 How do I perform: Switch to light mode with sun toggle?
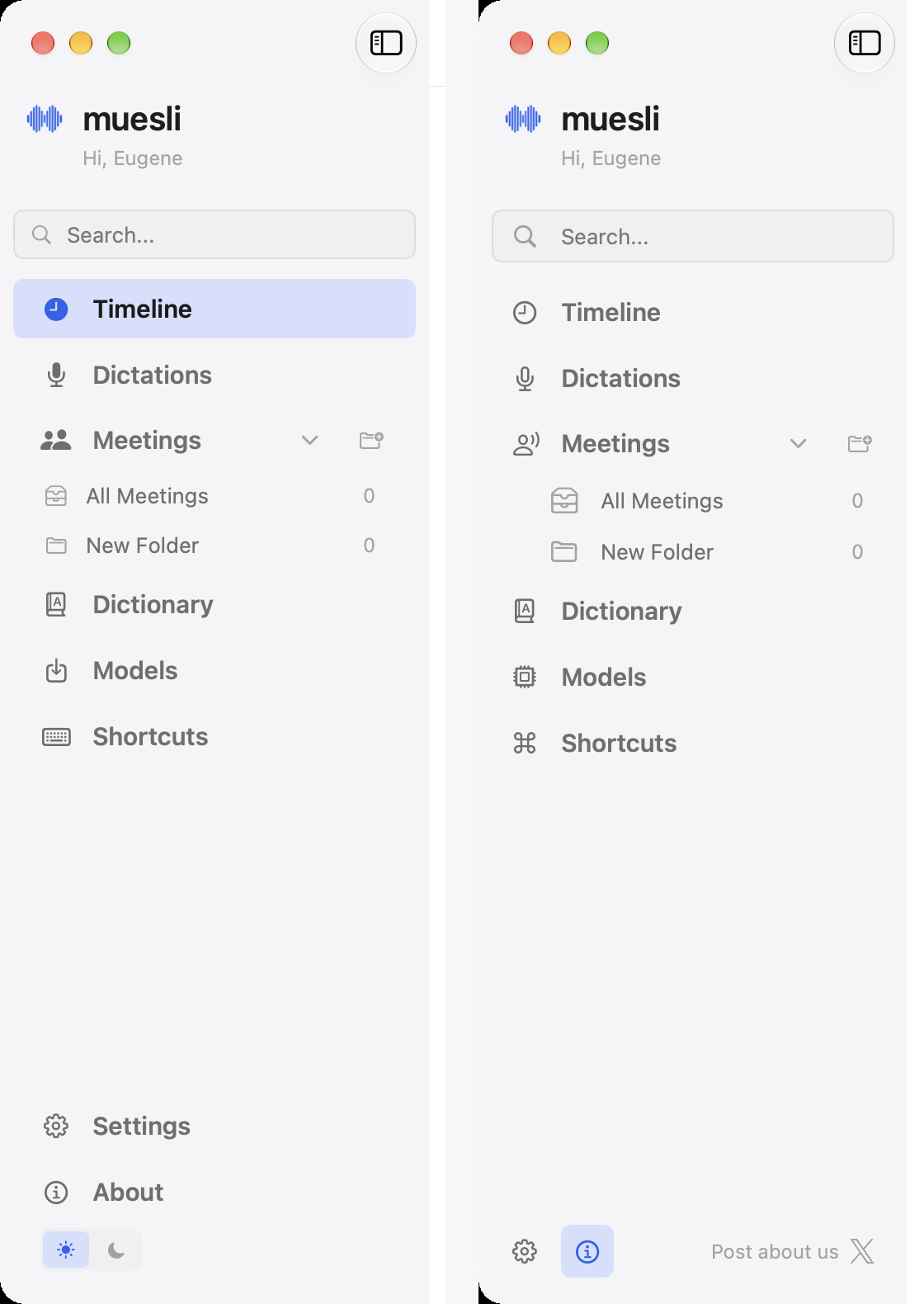pos(66,1250)
